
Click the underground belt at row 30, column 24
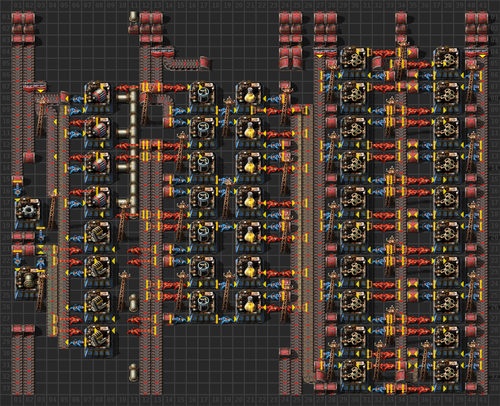pyautogui.click(x=285, y=353)
